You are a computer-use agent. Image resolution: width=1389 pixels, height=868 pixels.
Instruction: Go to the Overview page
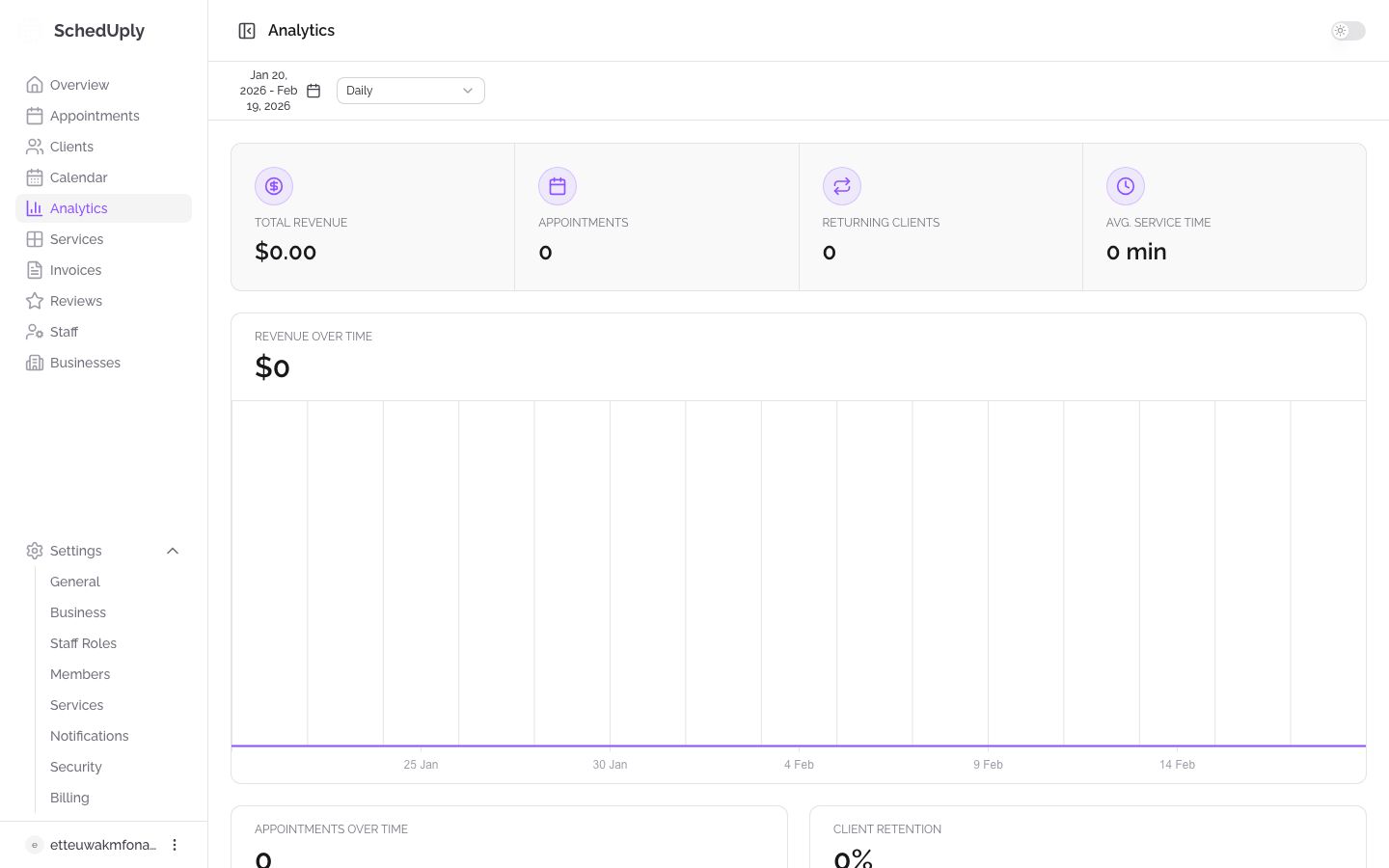[x=79, y=85]
